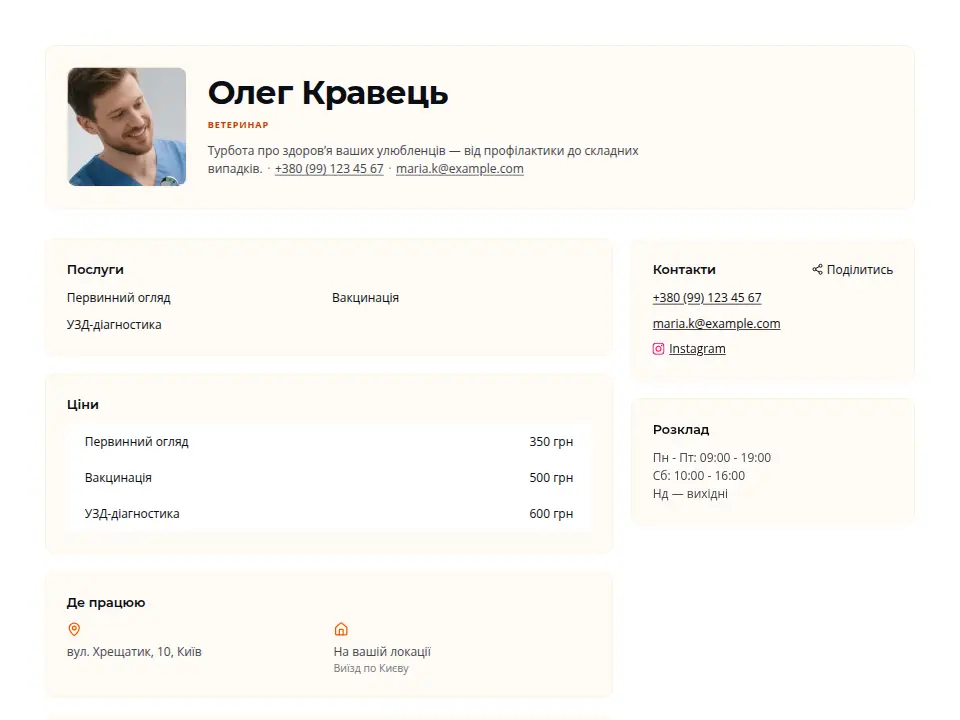Click the orange house icon

(x=341, y=629)
